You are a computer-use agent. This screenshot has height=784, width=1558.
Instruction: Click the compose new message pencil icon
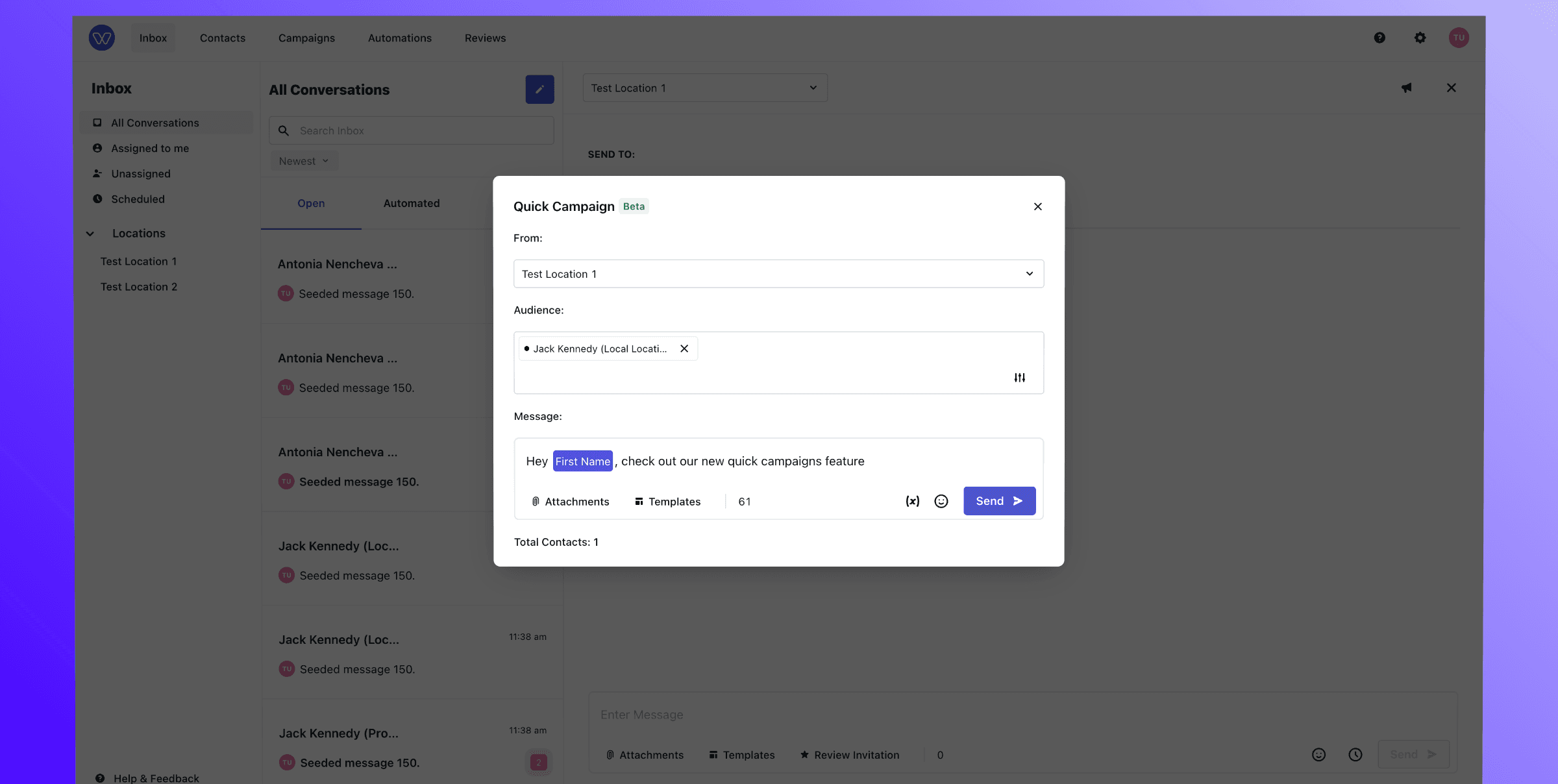point(539,90)
